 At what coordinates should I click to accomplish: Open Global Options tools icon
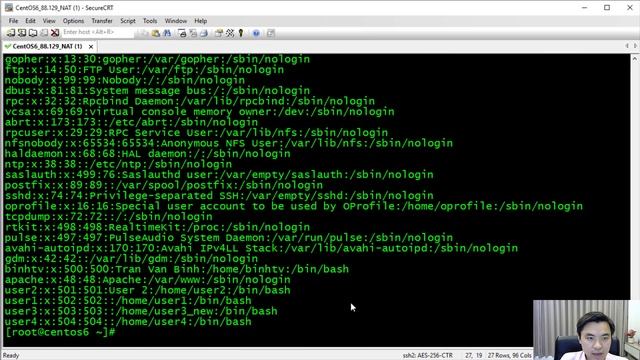coord(230,33)
